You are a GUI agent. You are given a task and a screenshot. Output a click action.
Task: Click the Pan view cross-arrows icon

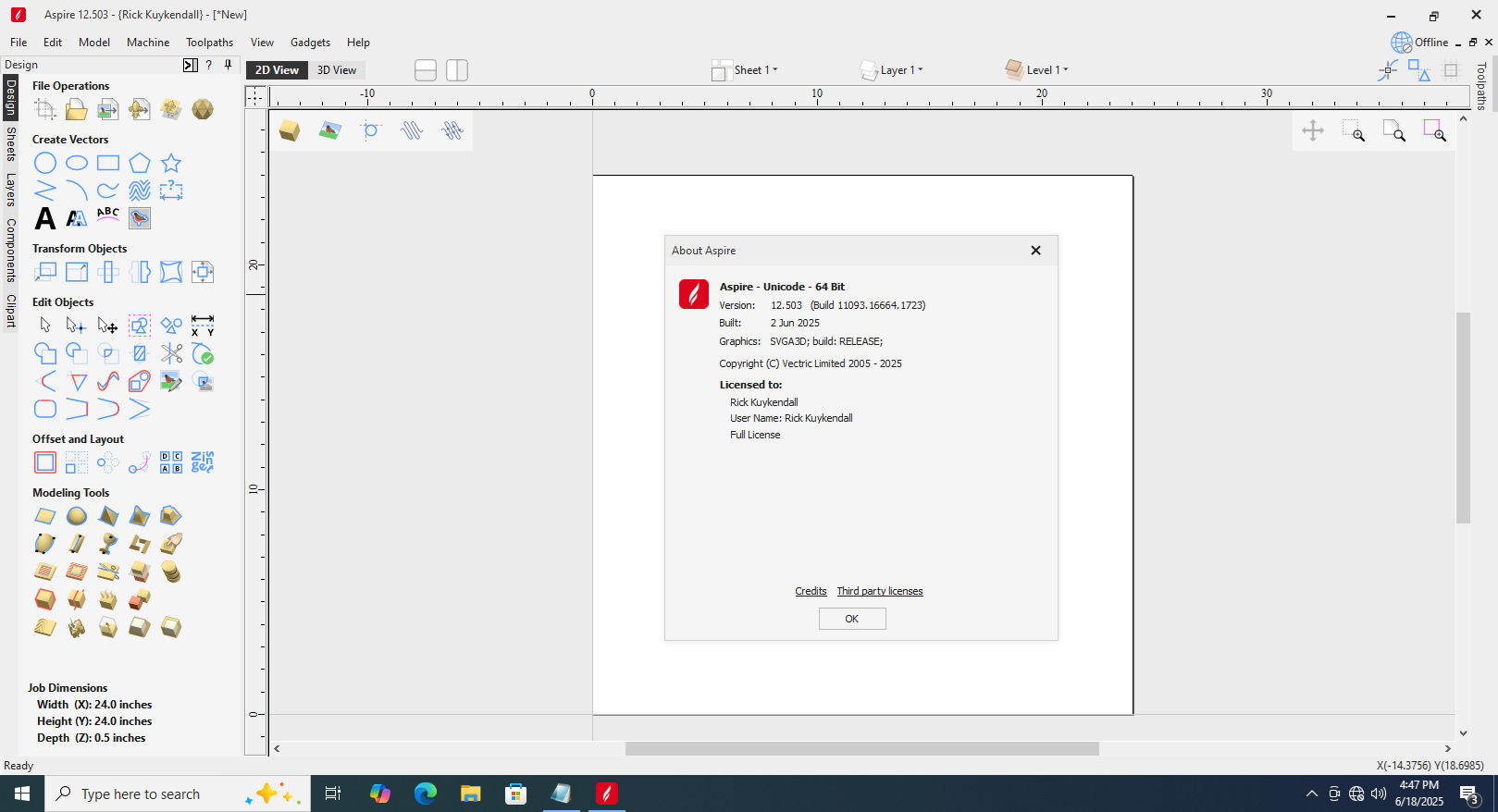coord(1312,130)
